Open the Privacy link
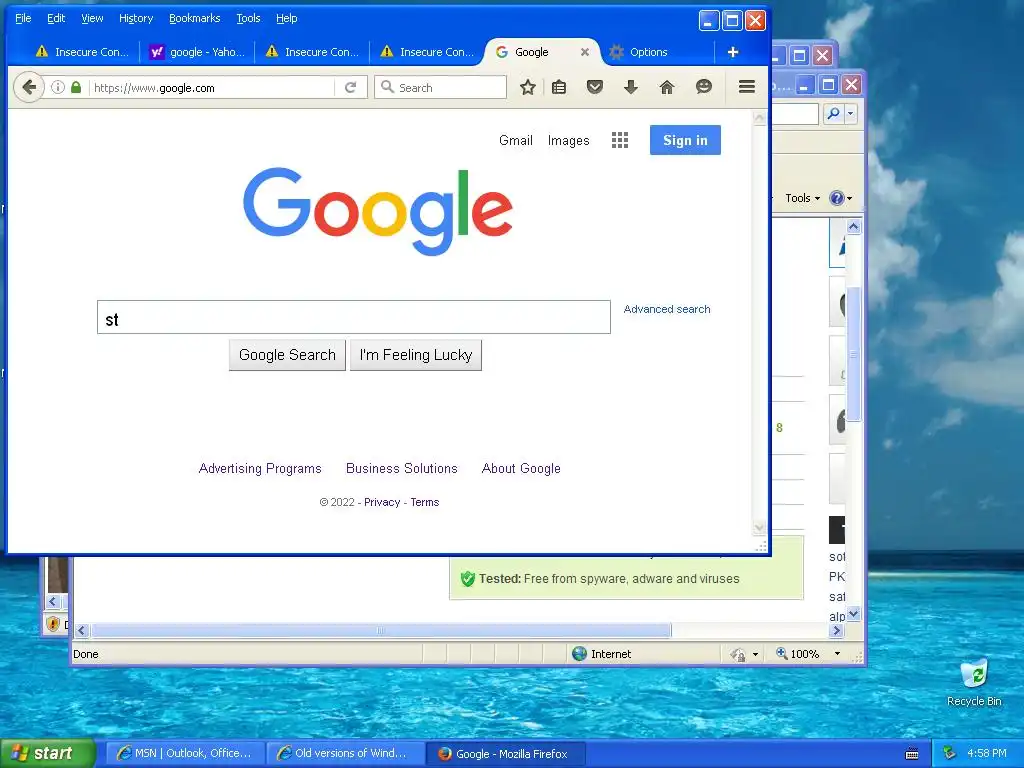 point(382,502)
